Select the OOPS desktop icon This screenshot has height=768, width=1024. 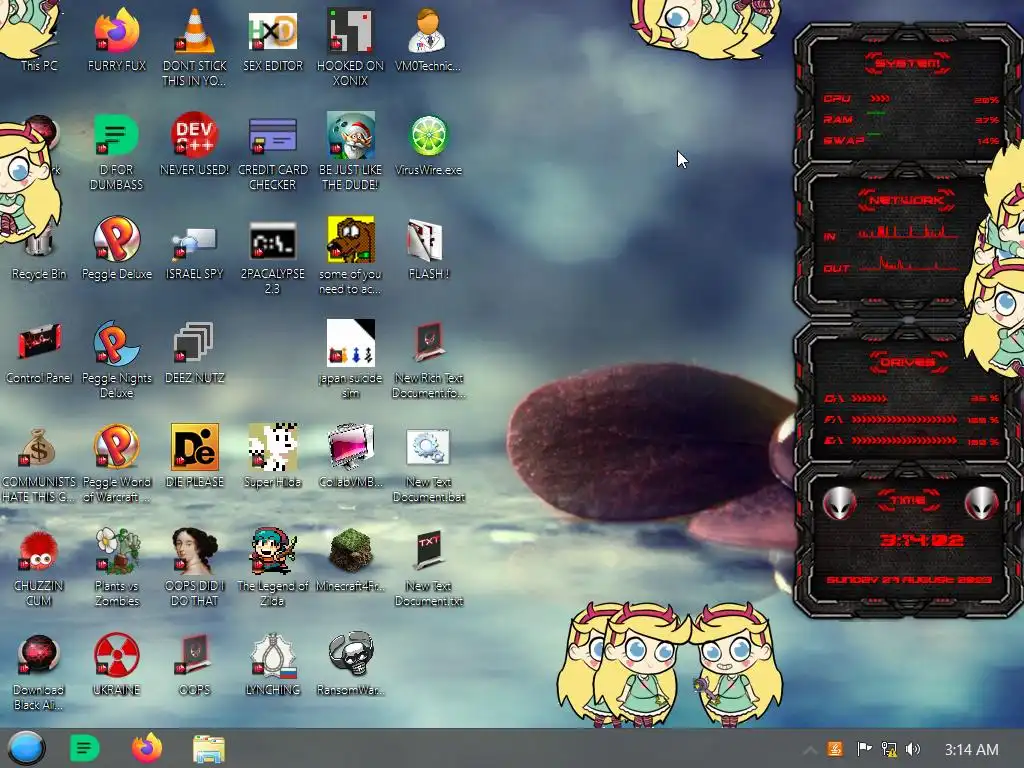coord(195,664)
